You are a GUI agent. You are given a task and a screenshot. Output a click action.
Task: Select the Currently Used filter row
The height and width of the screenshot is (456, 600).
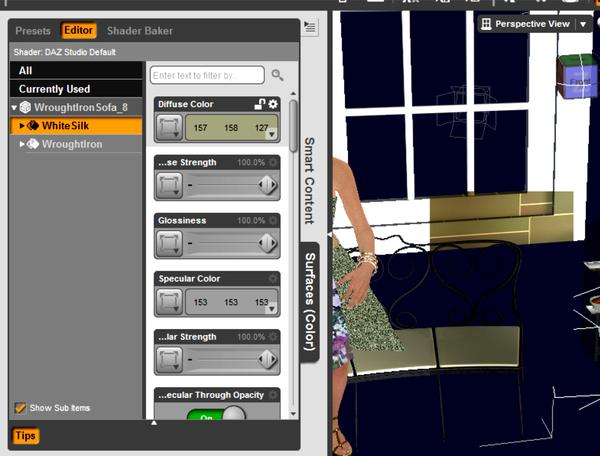[76, 89]
